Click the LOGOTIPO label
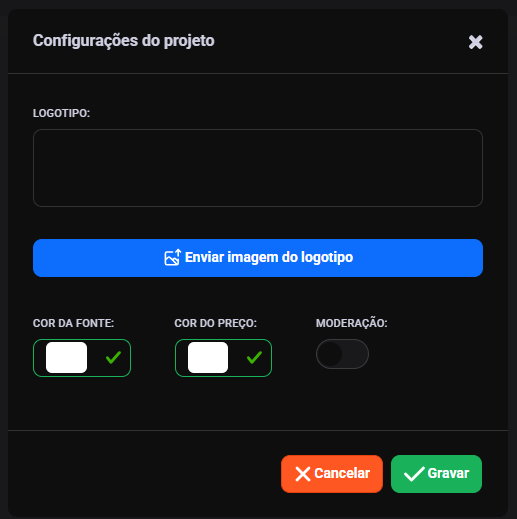 pyautogui.click(x=61, y=113)
